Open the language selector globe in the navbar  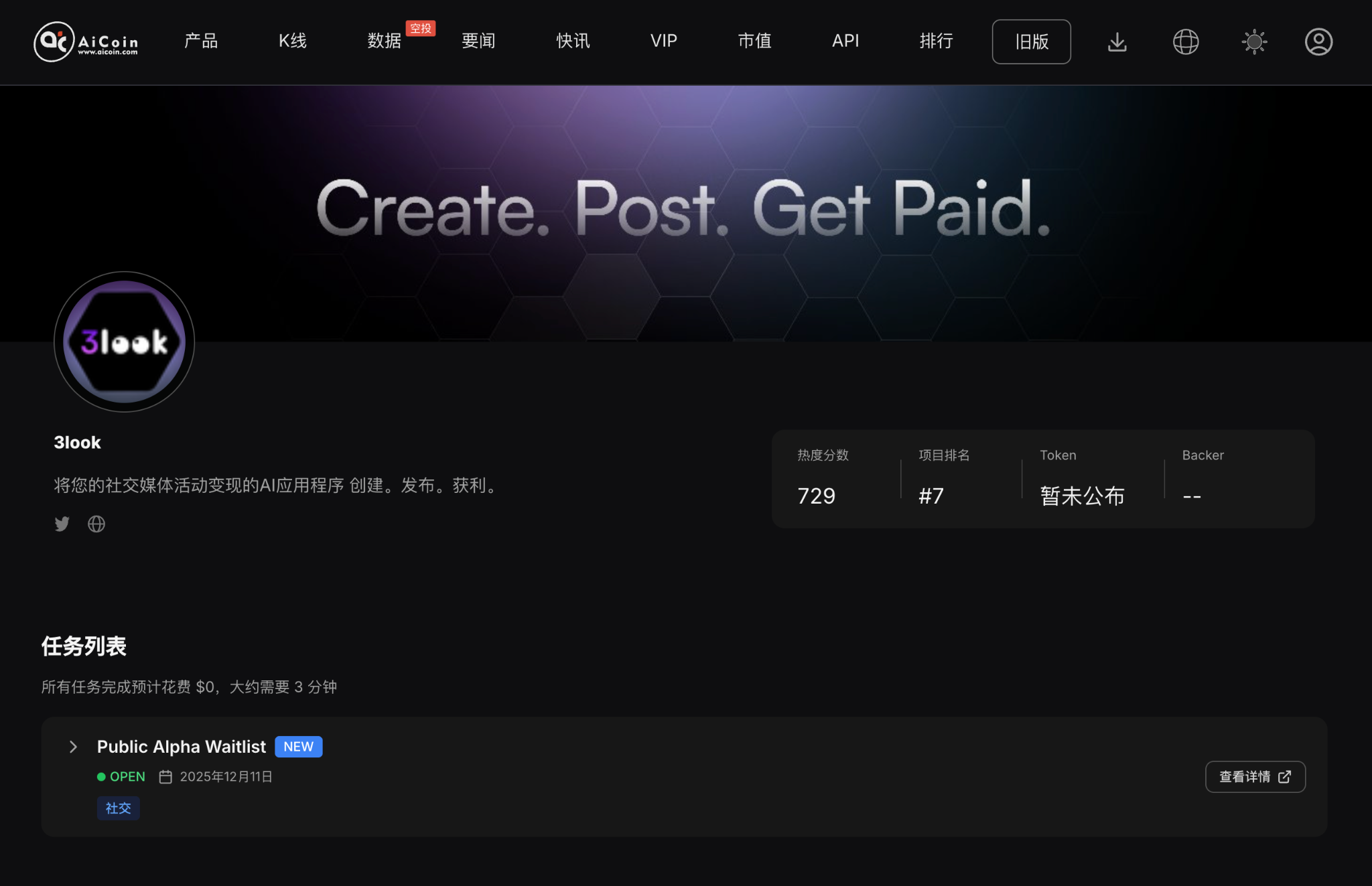click(x=1185, y=42)
